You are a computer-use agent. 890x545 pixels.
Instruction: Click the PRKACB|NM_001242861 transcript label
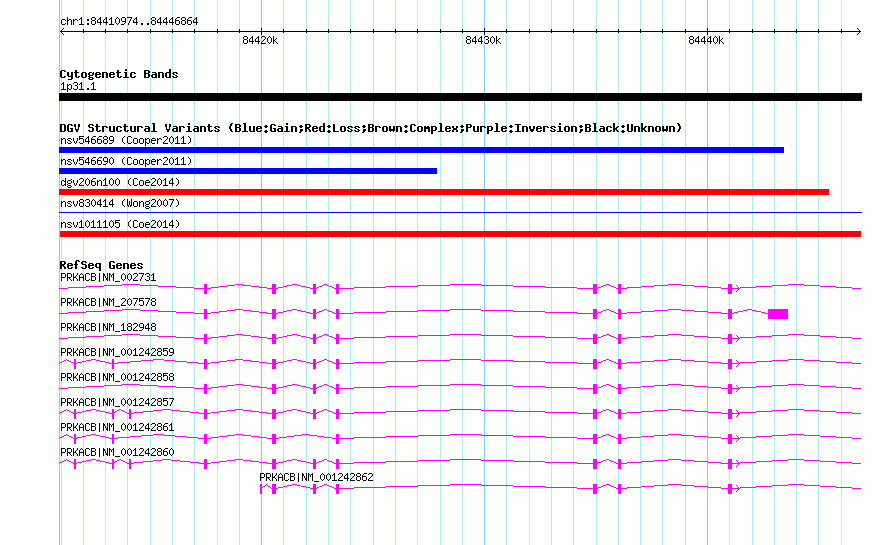117,427
